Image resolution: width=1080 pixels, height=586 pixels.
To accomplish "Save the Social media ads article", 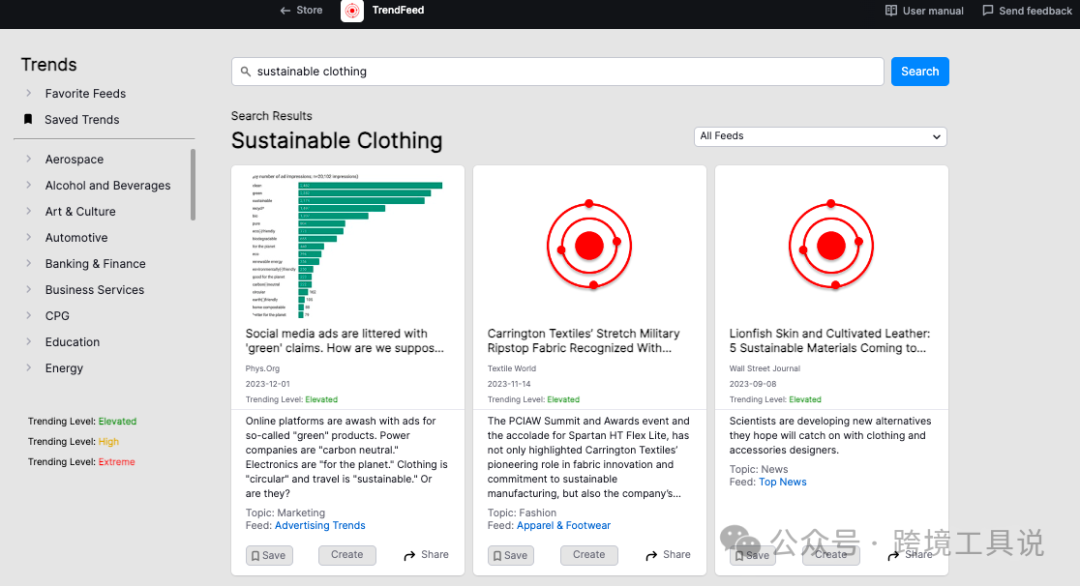I will pos(269,556).
